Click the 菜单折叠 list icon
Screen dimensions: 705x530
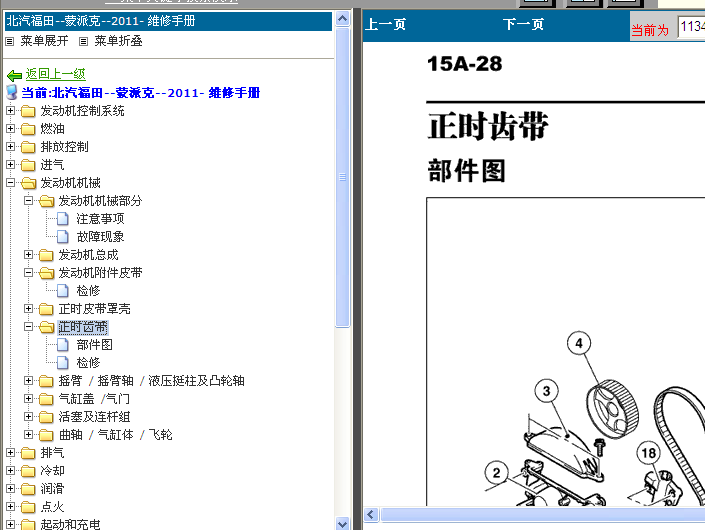[x=83, y=42]
